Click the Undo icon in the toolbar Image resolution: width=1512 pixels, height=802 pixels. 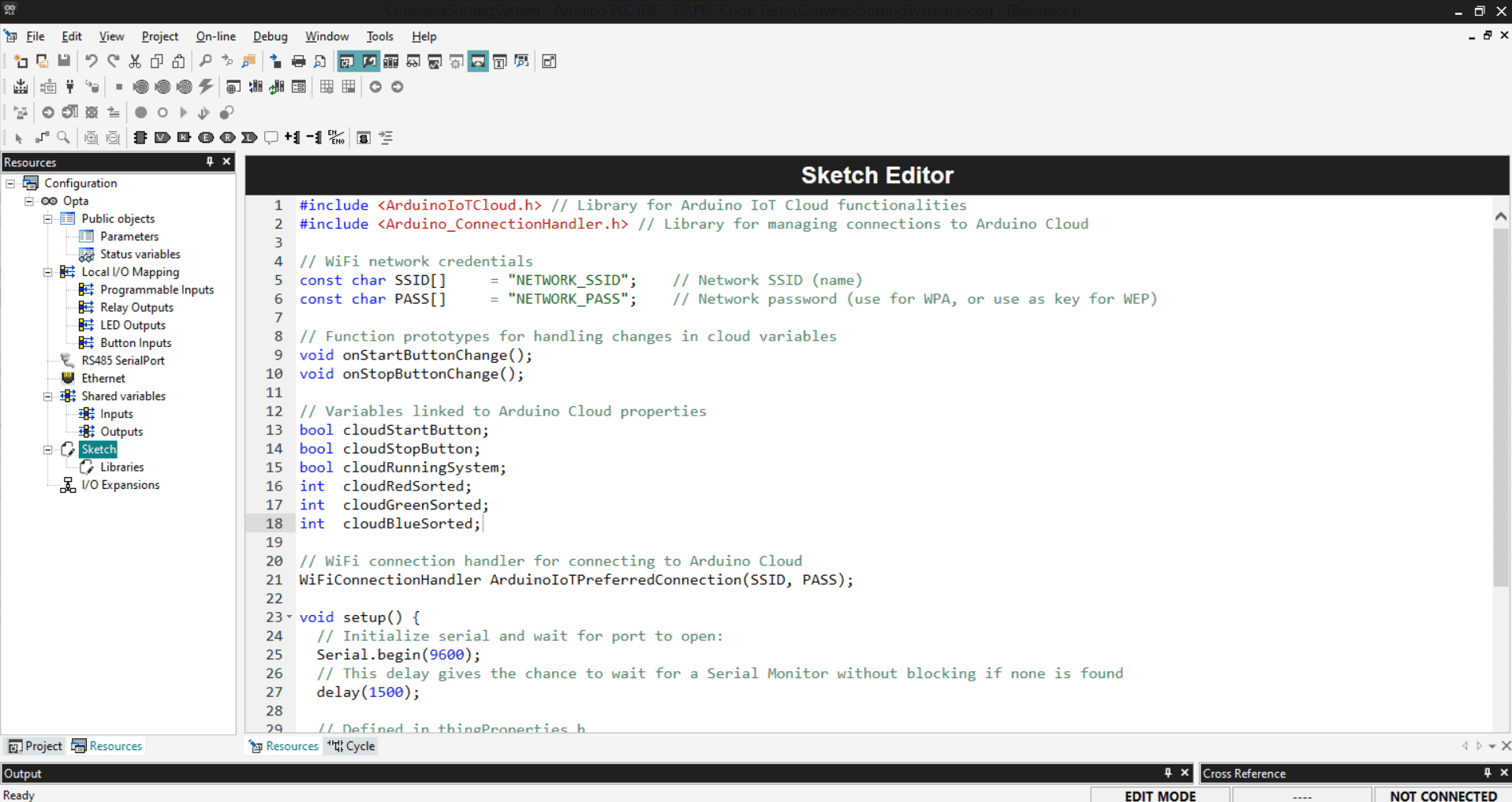91,62
